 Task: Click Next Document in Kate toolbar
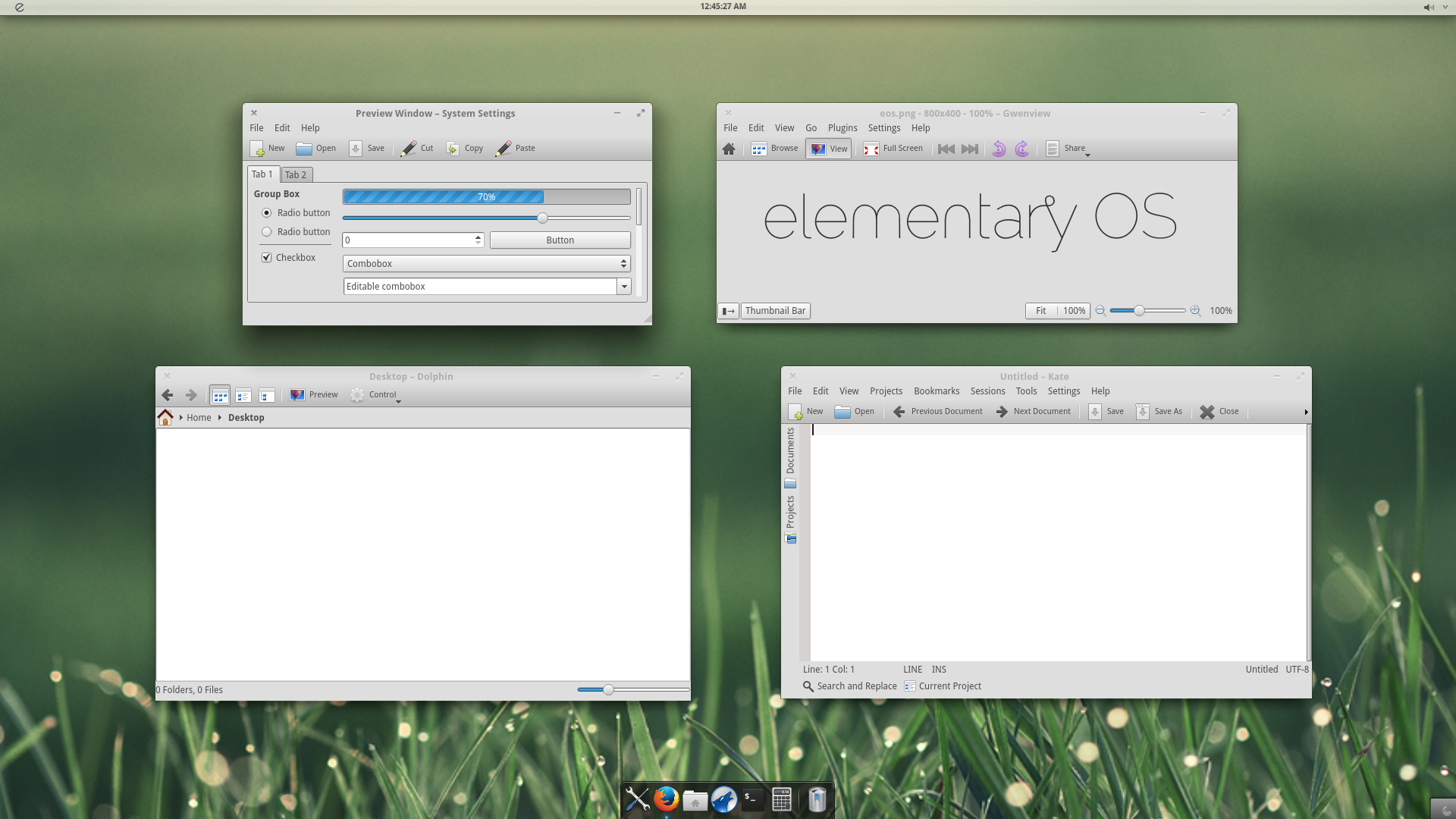click(x=1034, y=412)
